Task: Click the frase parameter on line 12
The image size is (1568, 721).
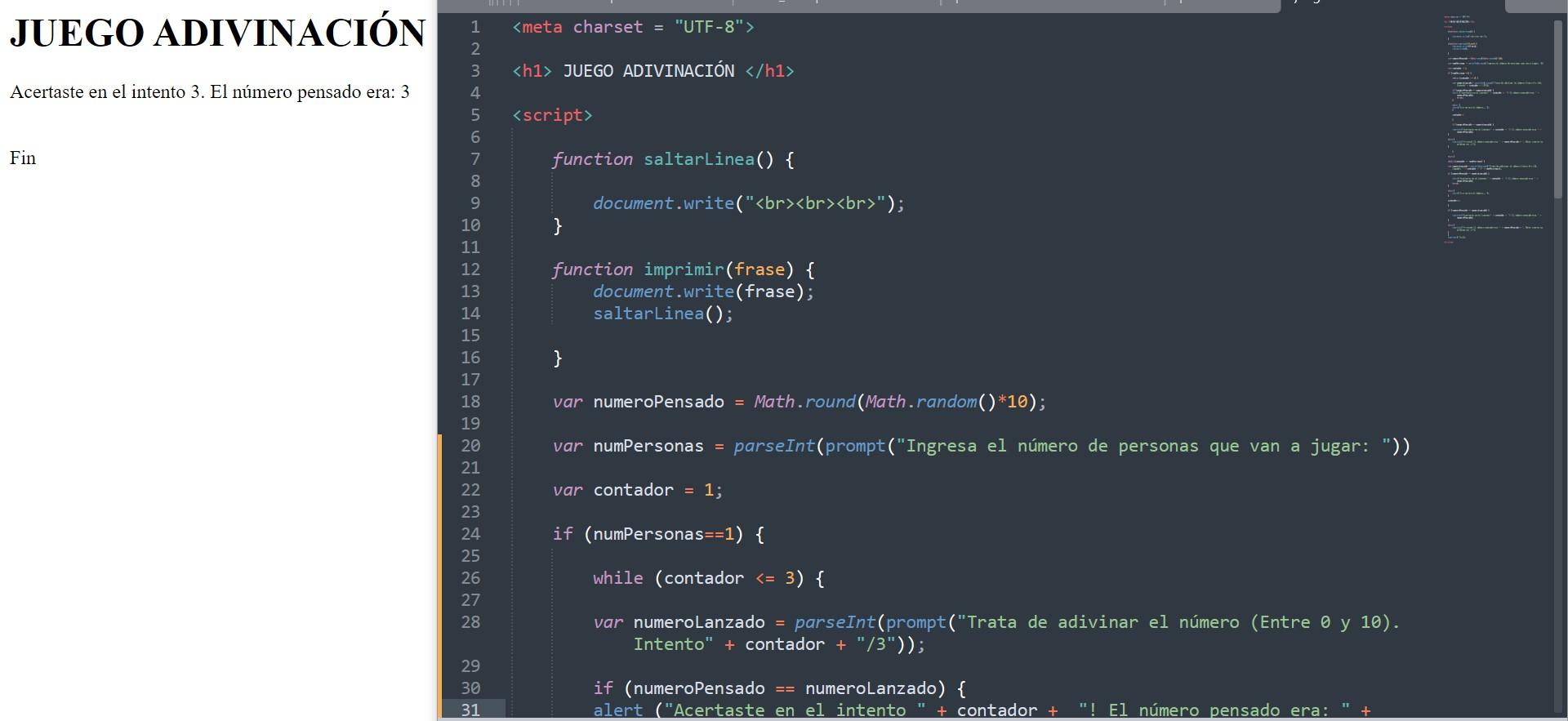Action: (x=759, y=269)
